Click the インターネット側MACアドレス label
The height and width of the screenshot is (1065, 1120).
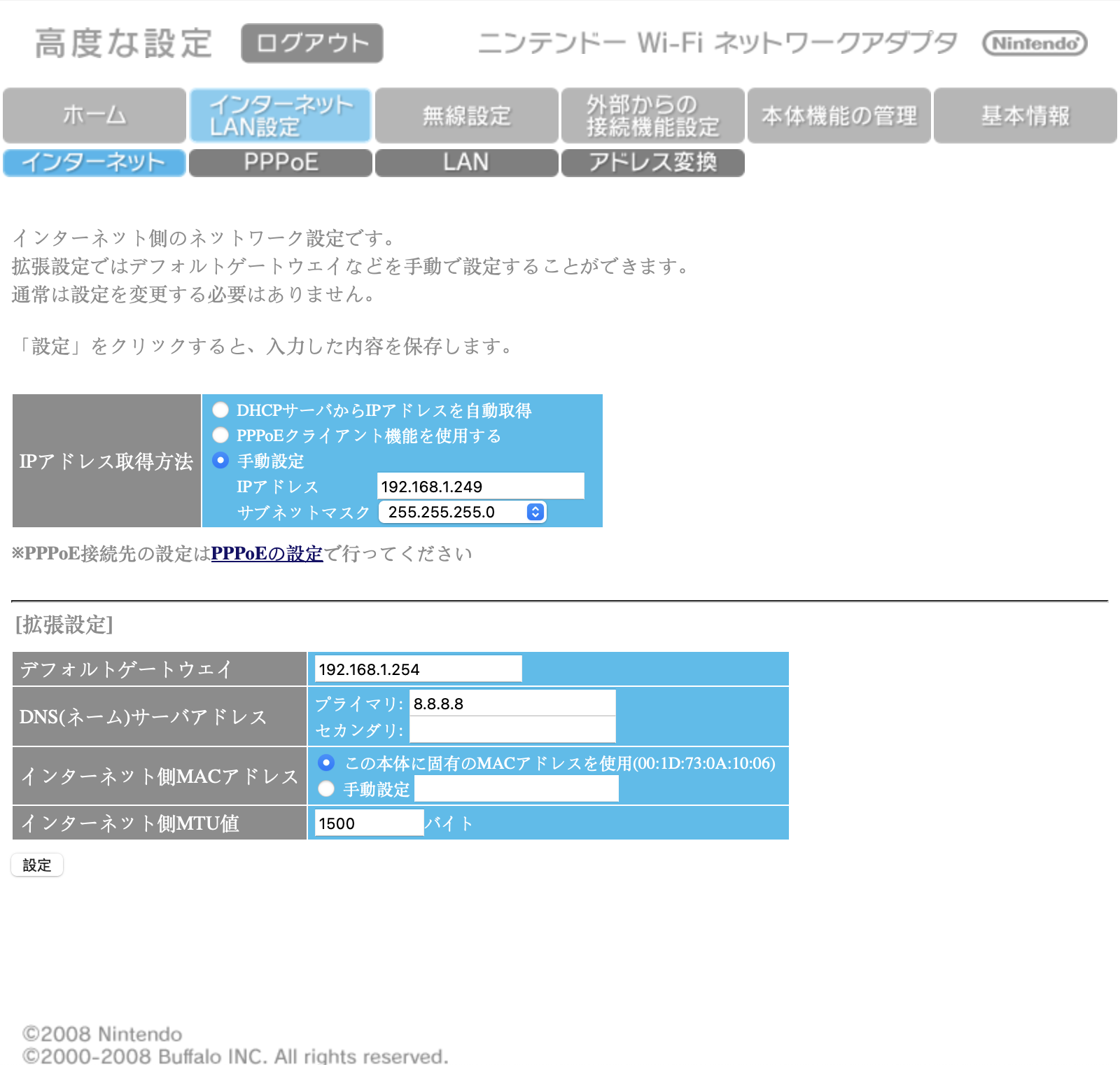(x=160, y=776)
